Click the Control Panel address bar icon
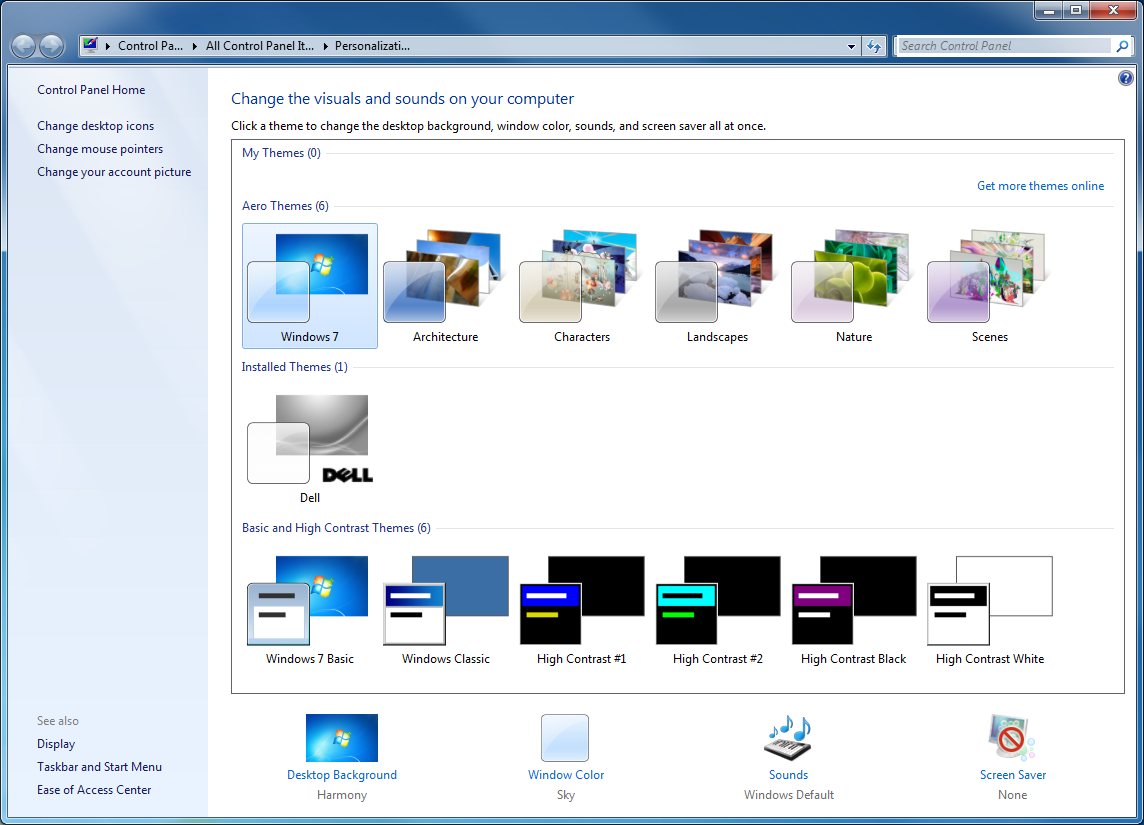The image size is (1144, 825). pyautogui.click(x=90, y=45)
